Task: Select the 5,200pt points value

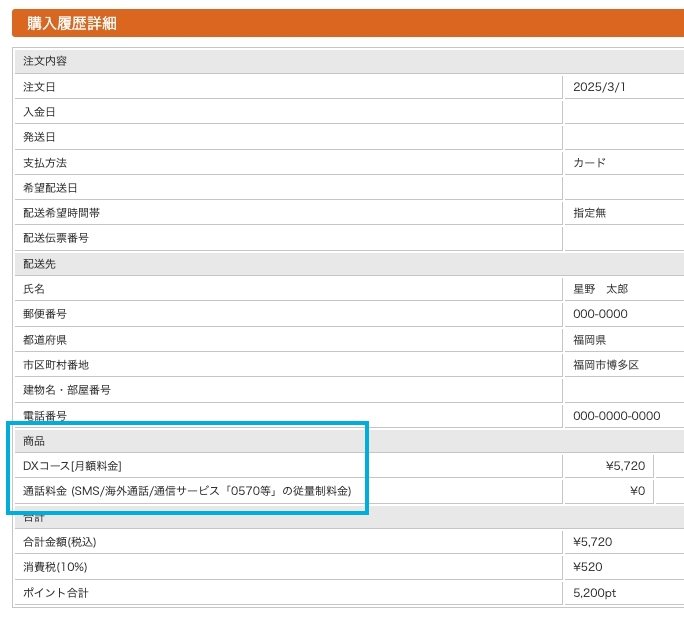Action: pos(595,593)
